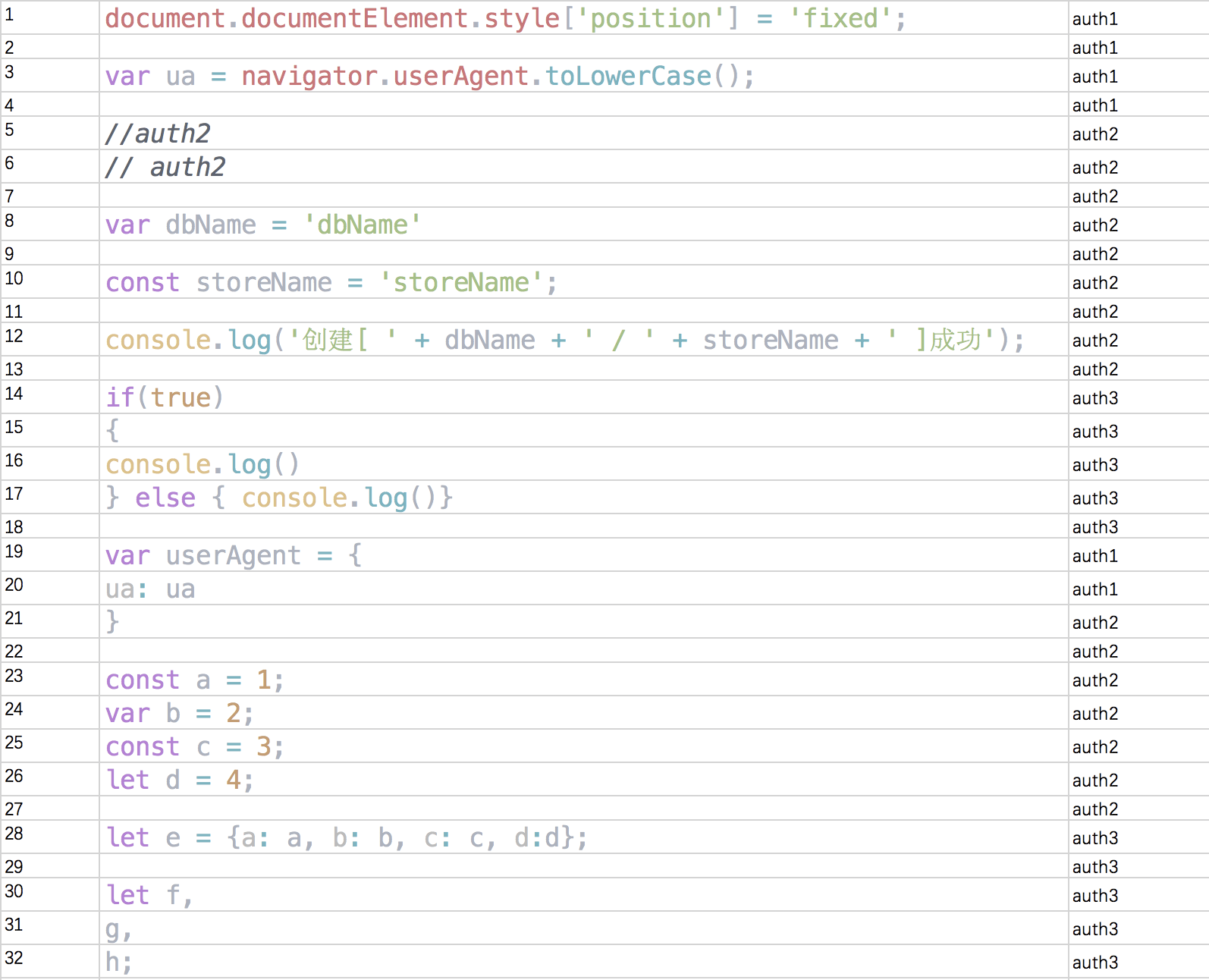Image resolution: width=1209 pixels, height=980 pixels.
Task: Select the 'let e = {a: a, ...}' line
Action: [x=346, y=837]
